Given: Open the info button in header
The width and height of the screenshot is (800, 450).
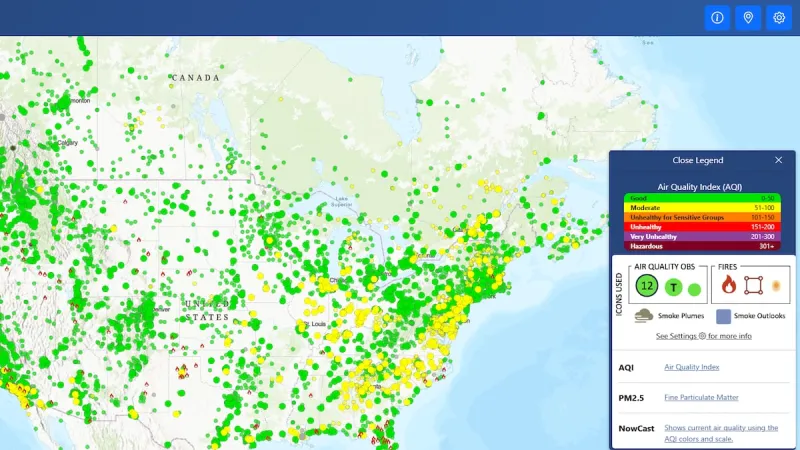Looking at the screenshot, I should point(717,18).
